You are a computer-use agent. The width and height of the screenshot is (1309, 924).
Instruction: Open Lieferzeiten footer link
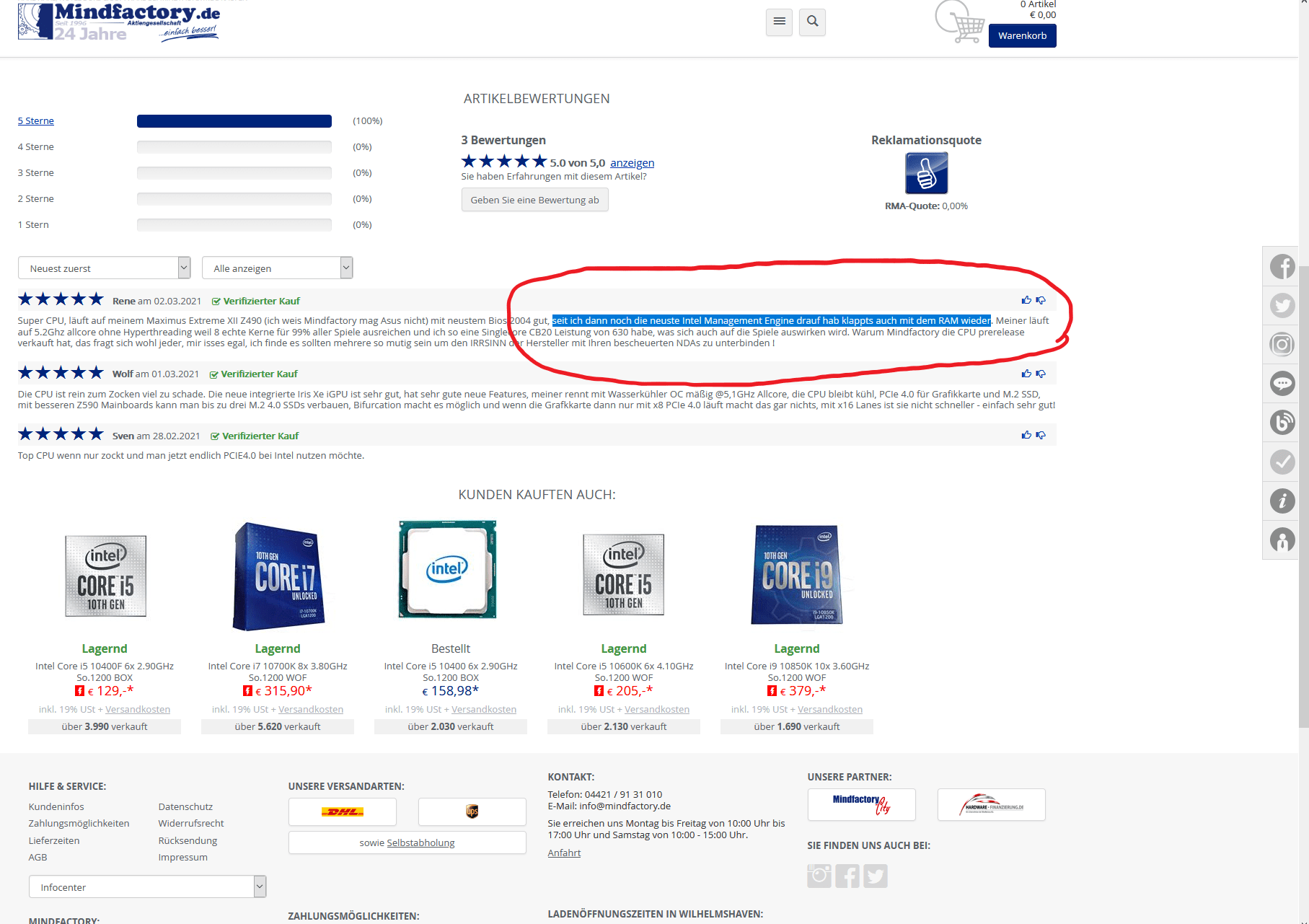tap(54, 840)
